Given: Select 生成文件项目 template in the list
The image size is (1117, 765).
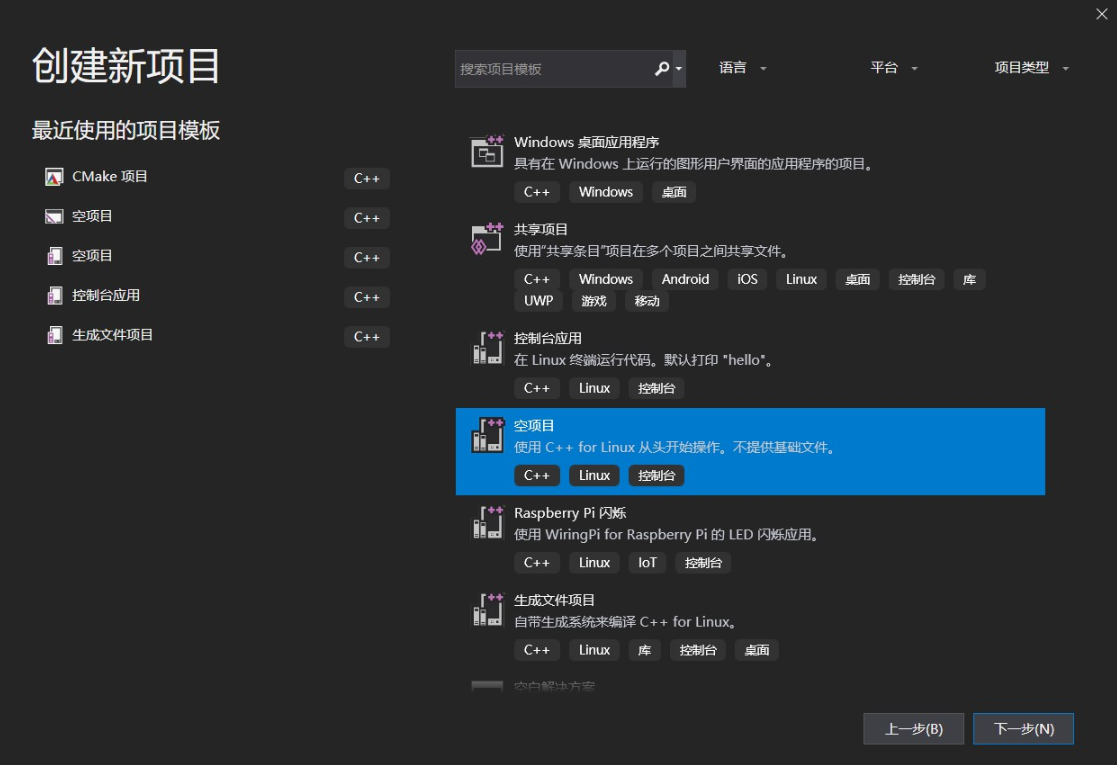Looking at the screenshot, I should 750,625.
